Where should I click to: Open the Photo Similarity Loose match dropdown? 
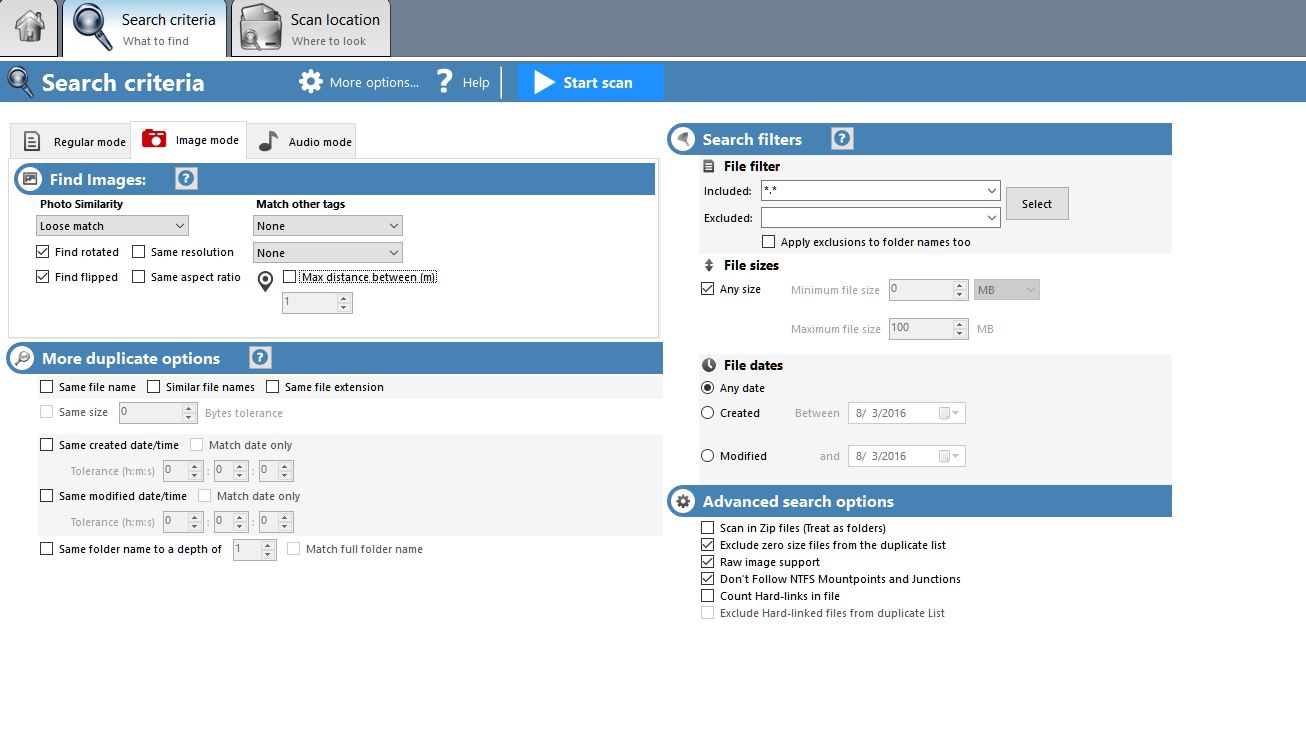(x=112, y=226)
